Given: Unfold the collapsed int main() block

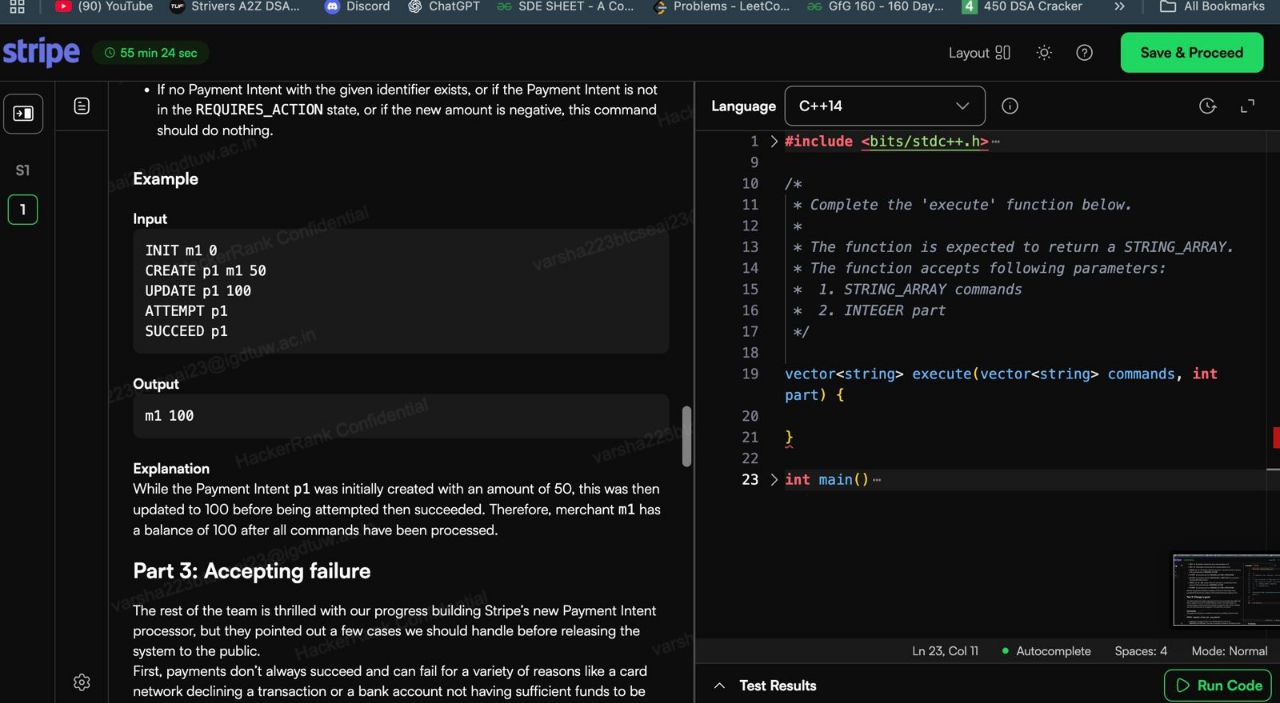Looking at the screenshot, I should point(774,480).
